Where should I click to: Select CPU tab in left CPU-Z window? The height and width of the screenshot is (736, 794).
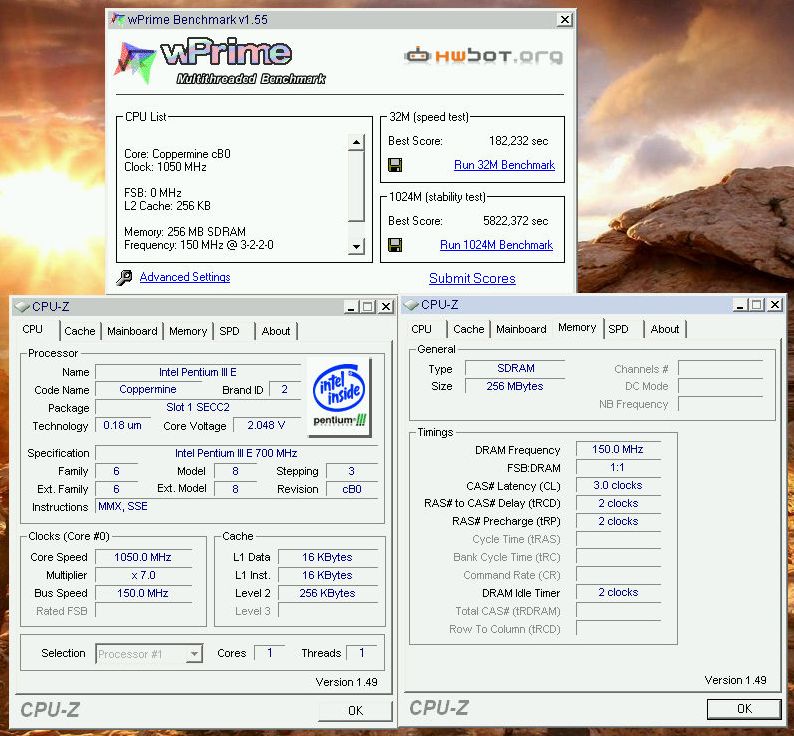32,329
